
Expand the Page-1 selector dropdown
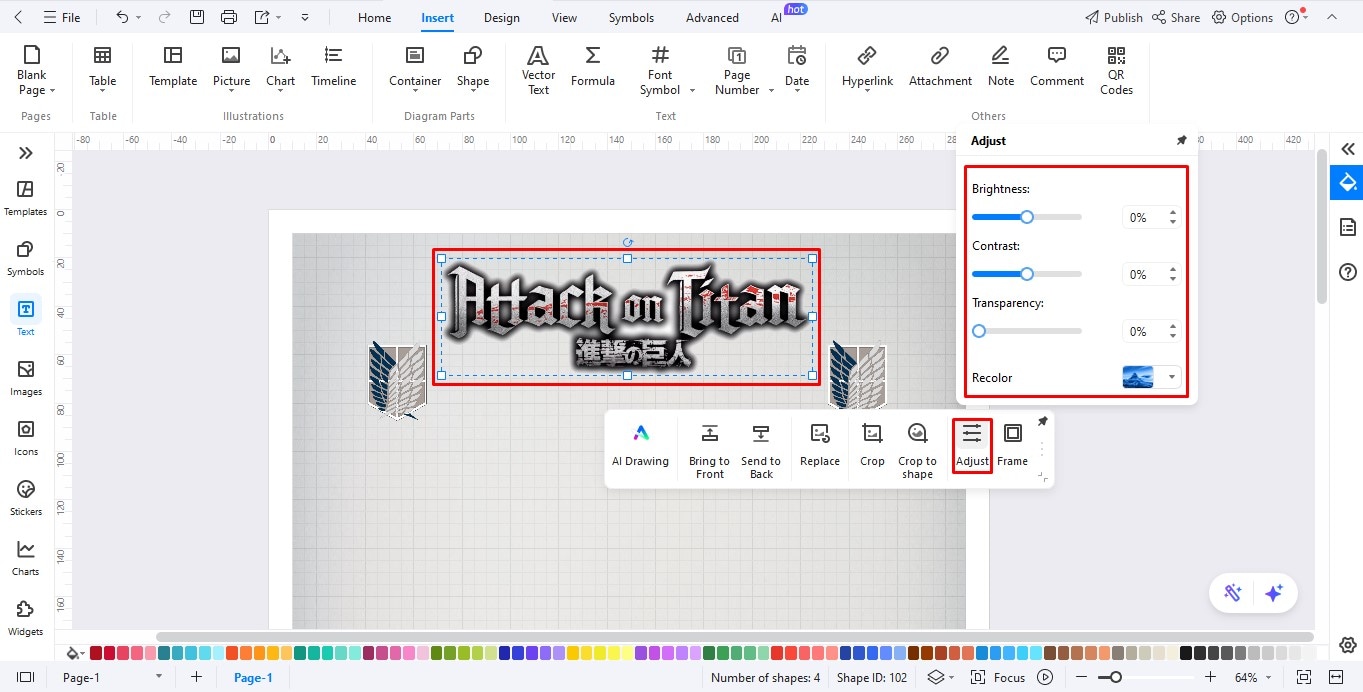(x=158, y=677)
